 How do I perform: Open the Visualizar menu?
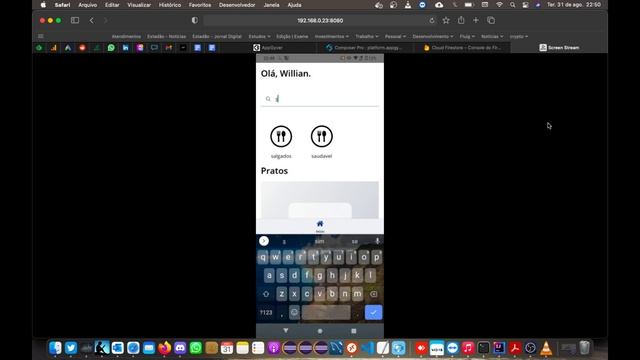coord(139,5)
